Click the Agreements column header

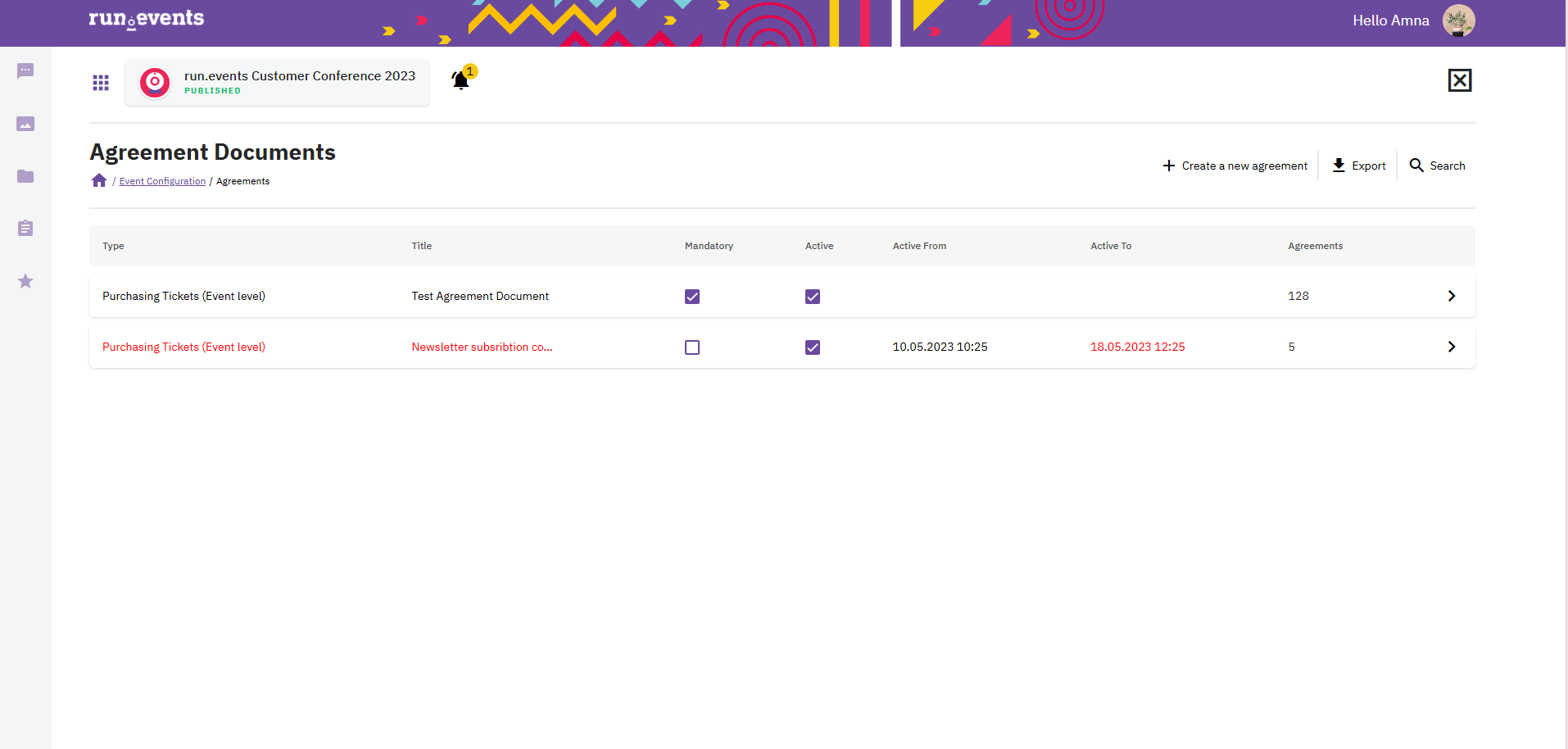(1315, 246)
